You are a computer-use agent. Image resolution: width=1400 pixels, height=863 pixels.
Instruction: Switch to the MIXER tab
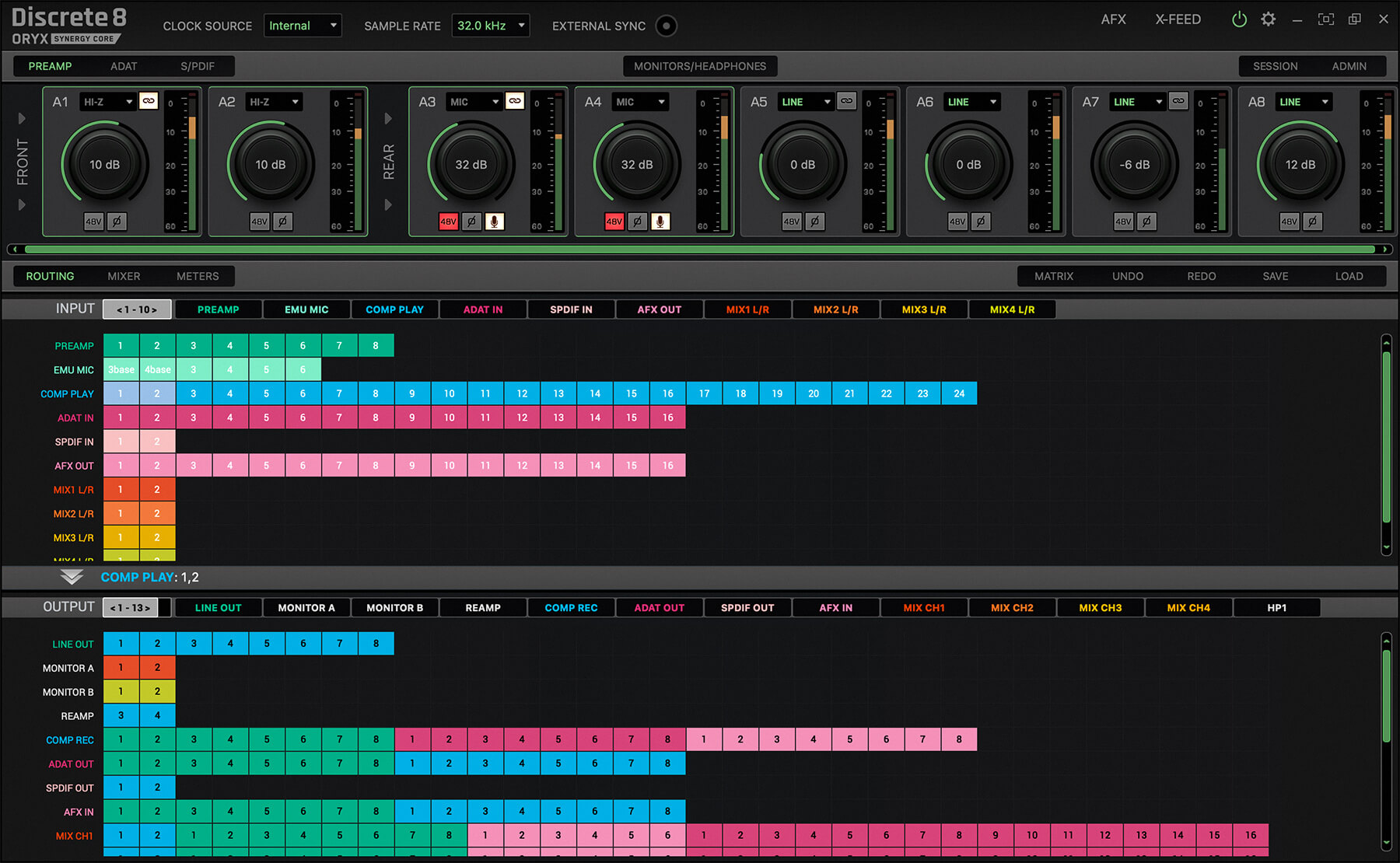tap(124, 276)
